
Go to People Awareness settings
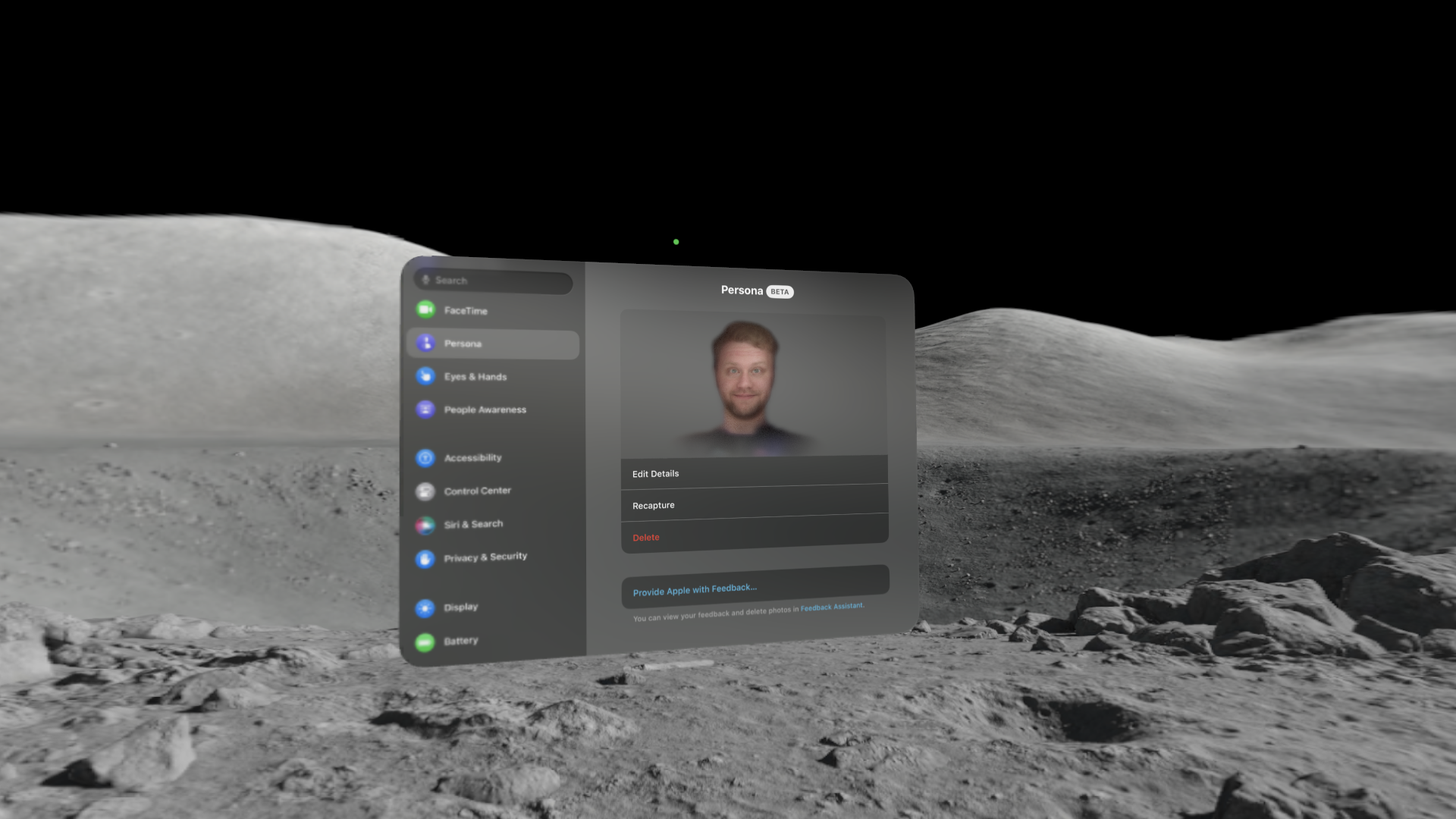click(485, 409)
